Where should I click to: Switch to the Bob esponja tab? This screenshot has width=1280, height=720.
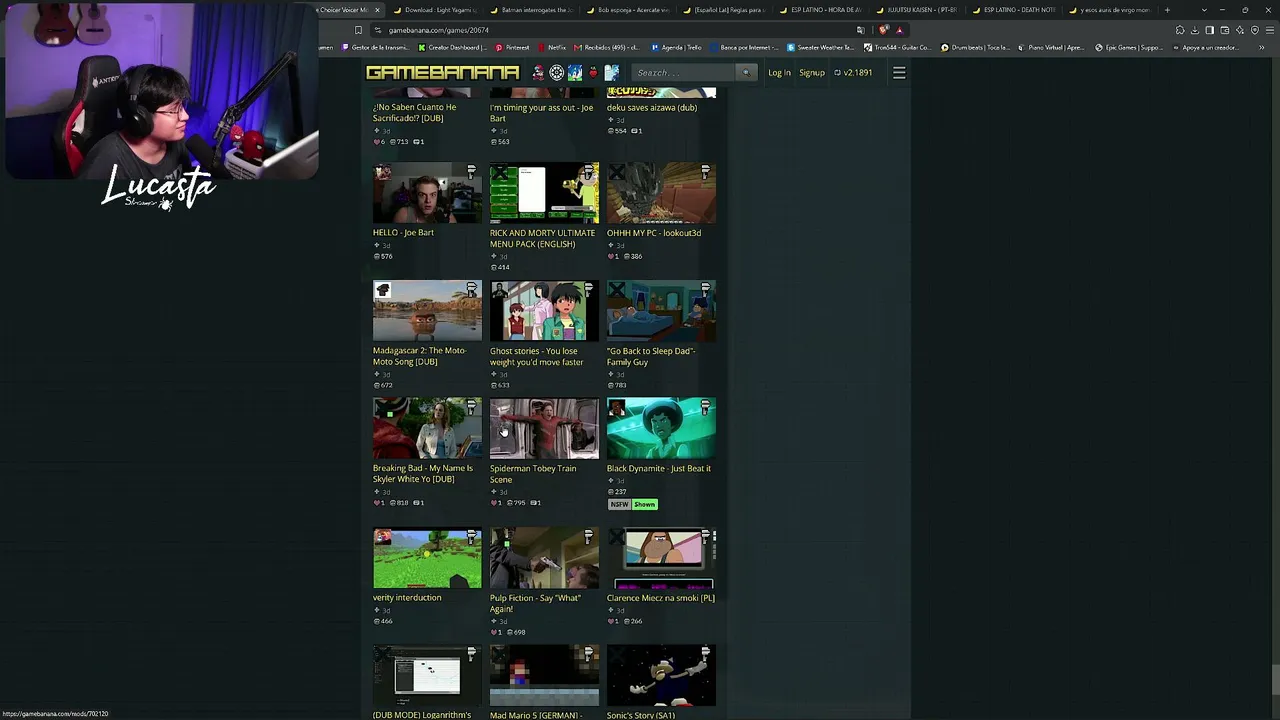(628, 10)
